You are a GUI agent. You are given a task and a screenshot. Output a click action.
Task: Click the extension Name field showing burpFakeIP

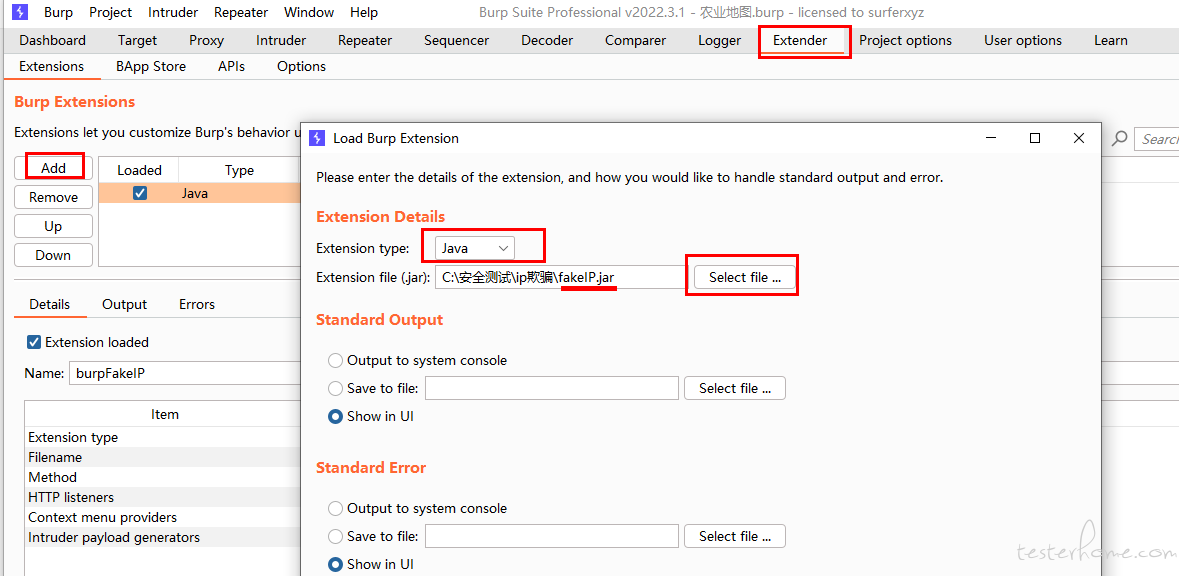(184, 373)
